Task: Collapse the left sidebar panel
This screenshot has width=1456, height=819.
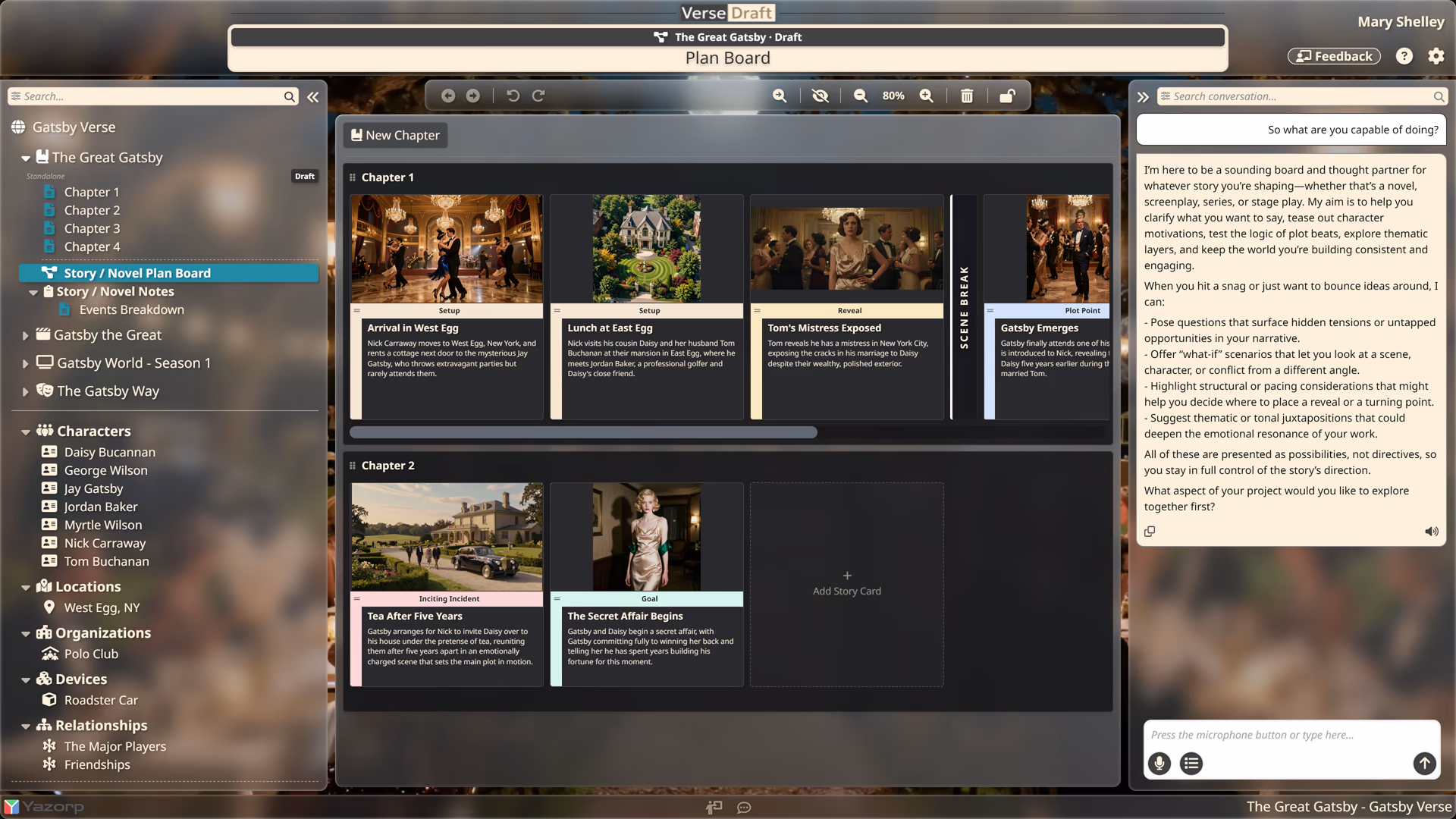Action: click(313, 97)
